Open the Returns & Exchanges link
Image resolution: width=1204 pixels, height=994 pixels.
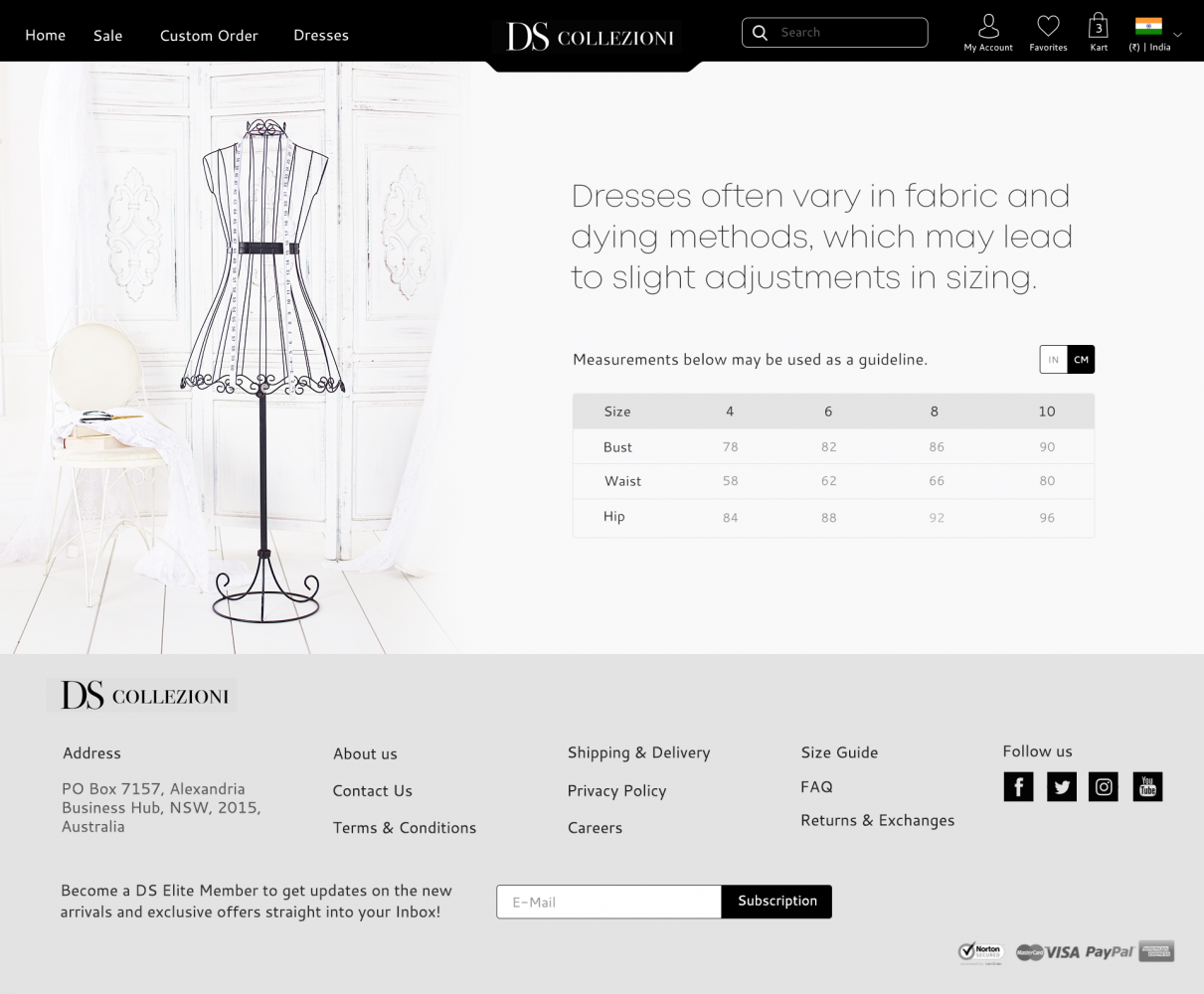tap(877, 820)
